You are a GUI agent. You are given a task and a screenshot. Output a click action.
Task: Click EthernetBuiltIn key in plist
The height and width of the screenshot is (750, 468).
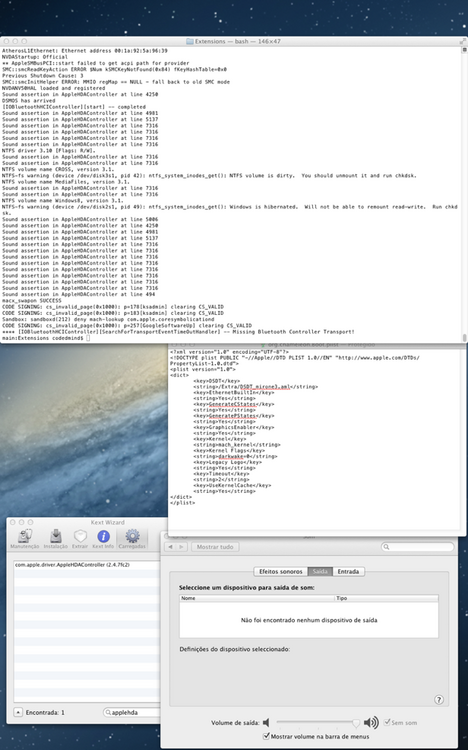pyautogui.click(x=234, y=392)
